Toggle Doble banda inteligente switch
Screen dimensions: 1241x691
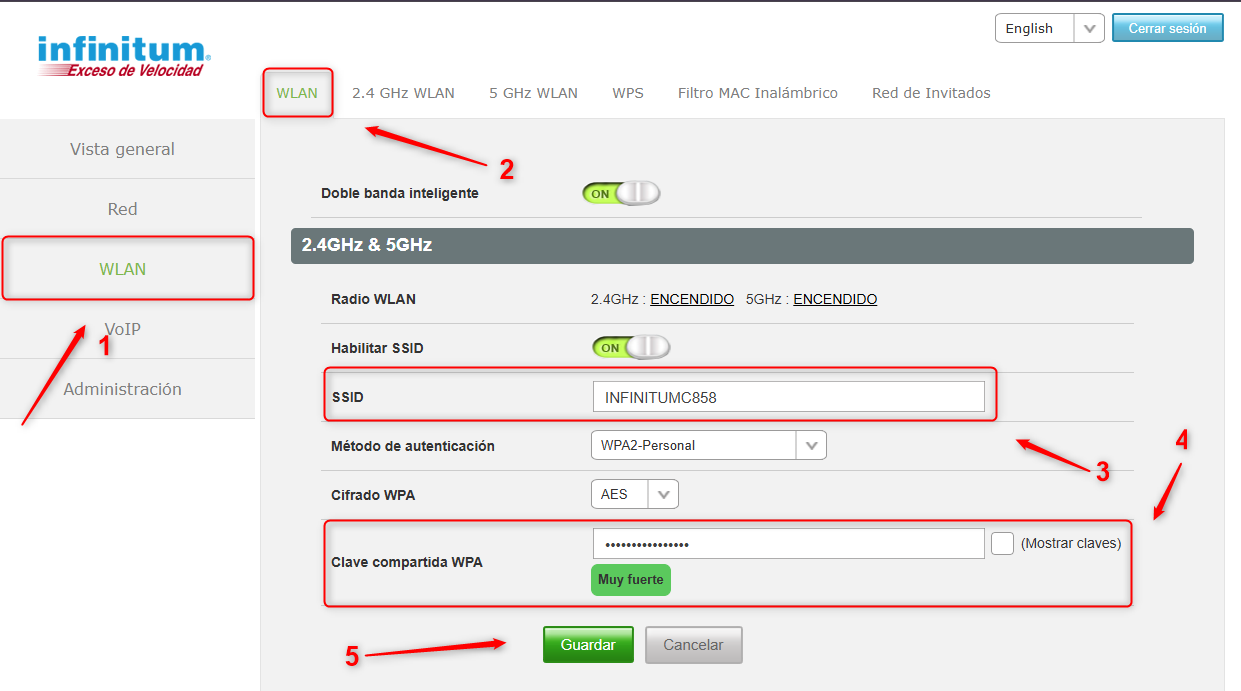[621, 193]
